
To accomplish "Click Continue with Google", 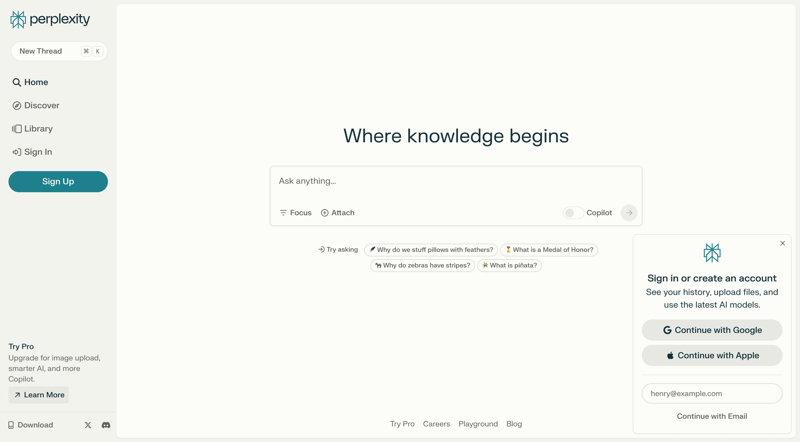I will pos(712,330).
